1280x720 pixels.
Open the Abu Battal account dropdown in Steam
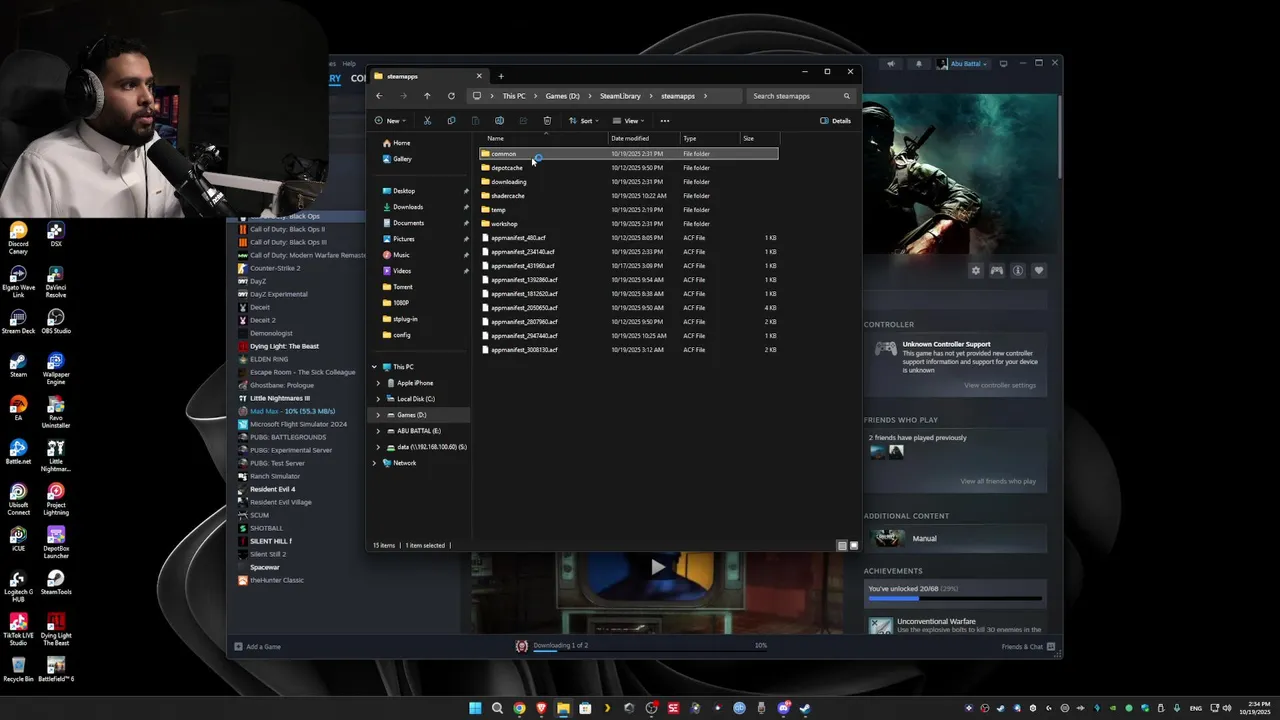coord(963,64)
